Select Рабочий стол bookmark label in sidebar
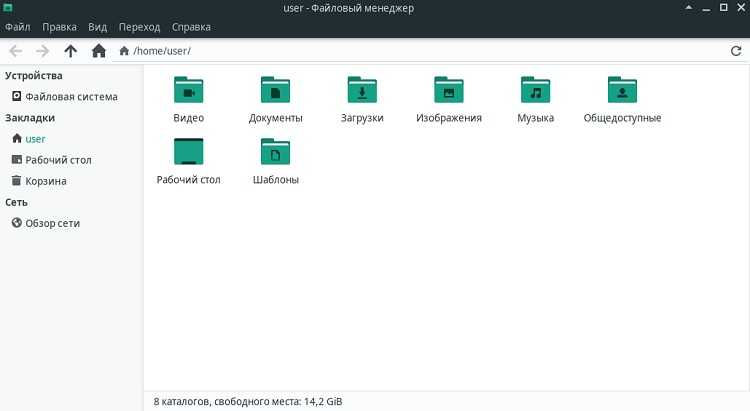Viewport: 750px width, 411px height. point(58,160)
